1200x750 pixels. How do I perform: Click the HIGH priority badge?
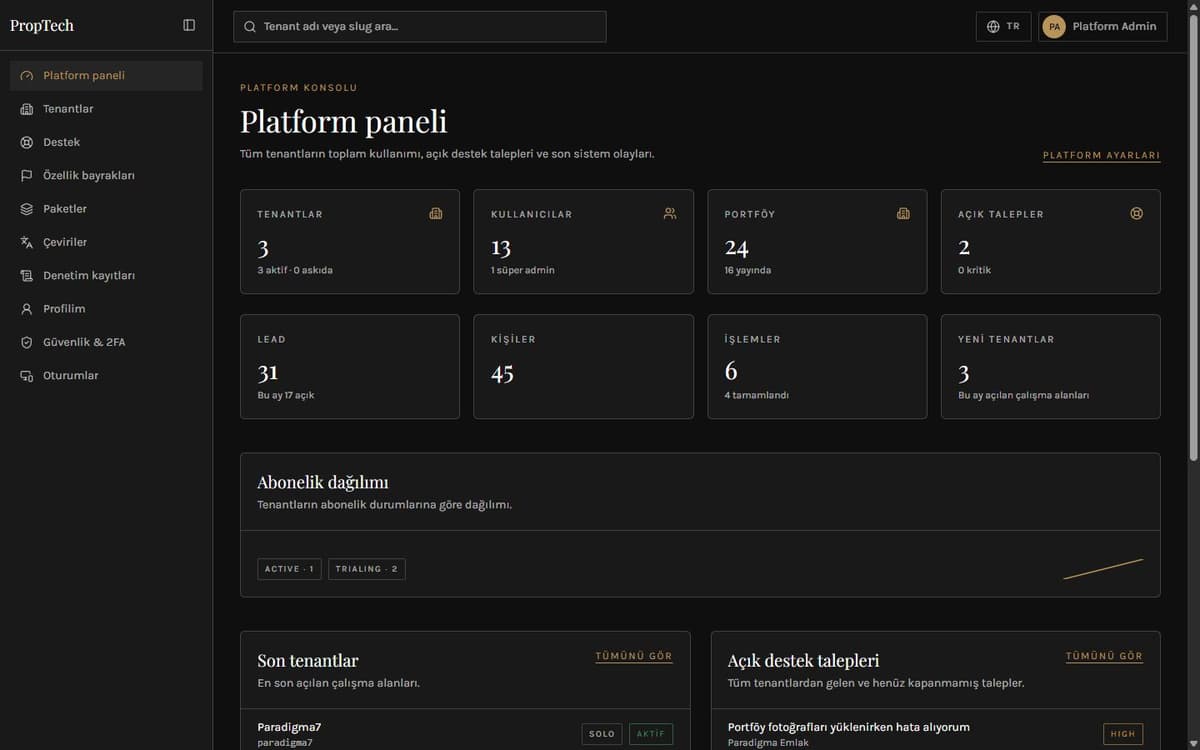click(1123, 734)
